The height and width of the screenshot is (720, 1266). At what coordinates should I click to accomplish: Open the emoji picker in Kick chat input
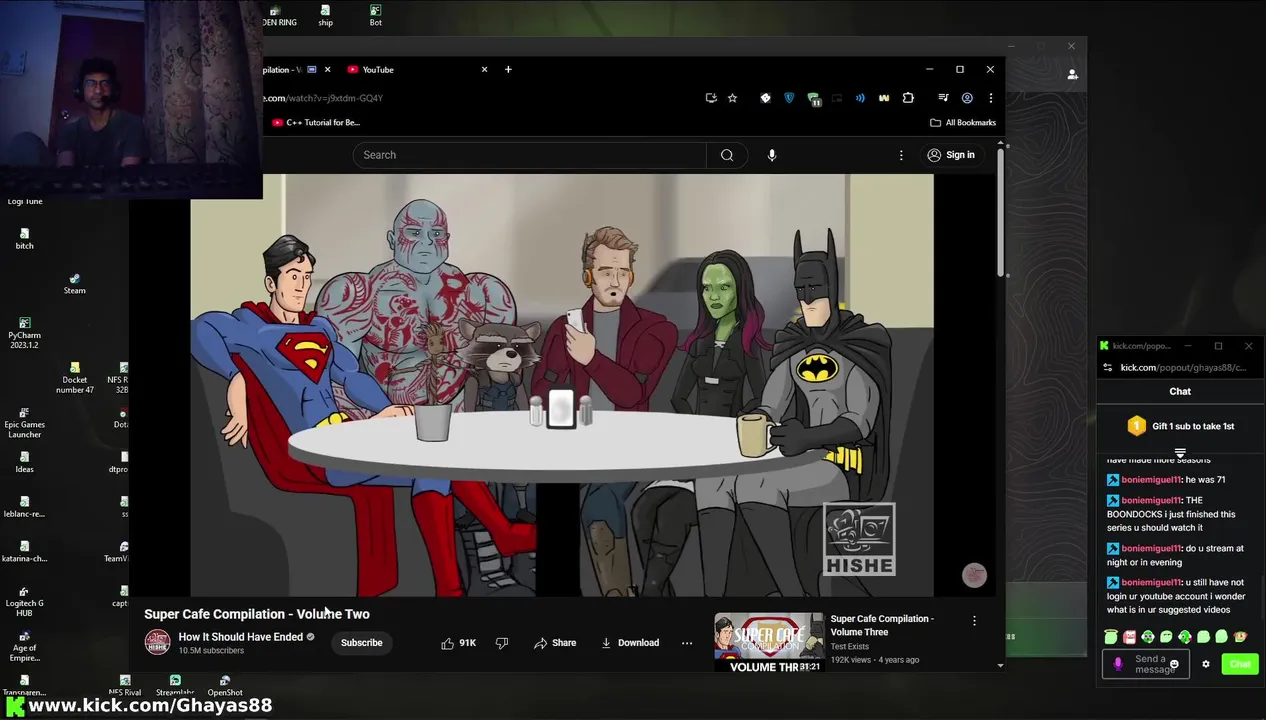(x=1174, y=664)
